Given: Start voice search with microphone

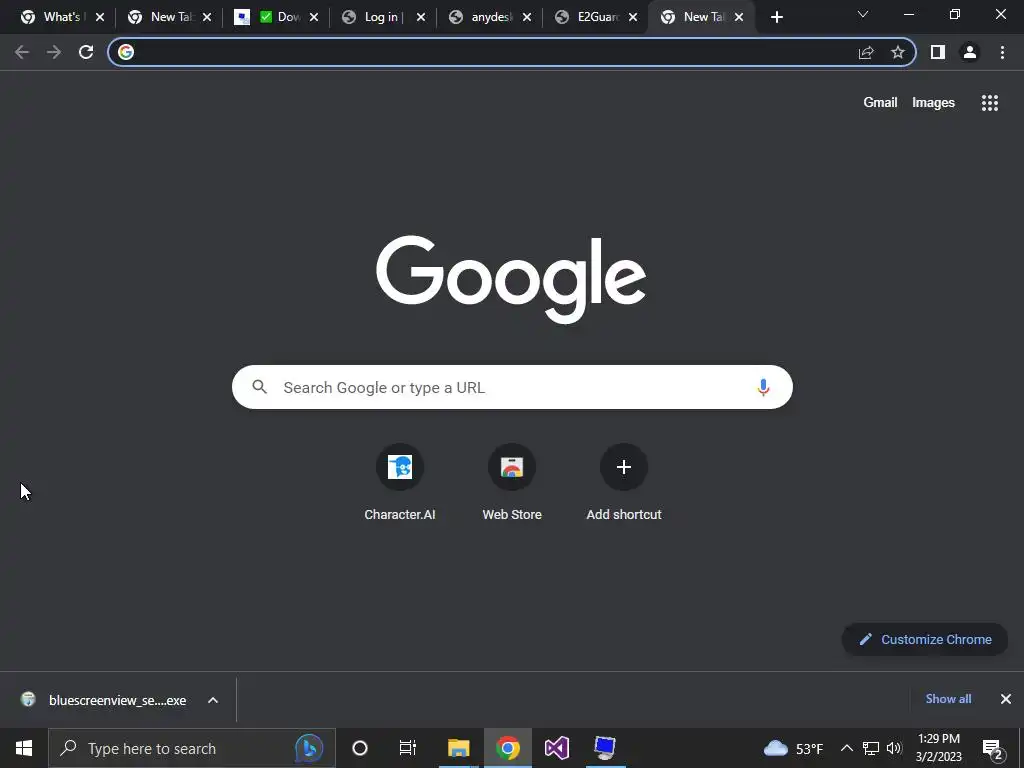Looking at the screenshot, I should (763, 387).
